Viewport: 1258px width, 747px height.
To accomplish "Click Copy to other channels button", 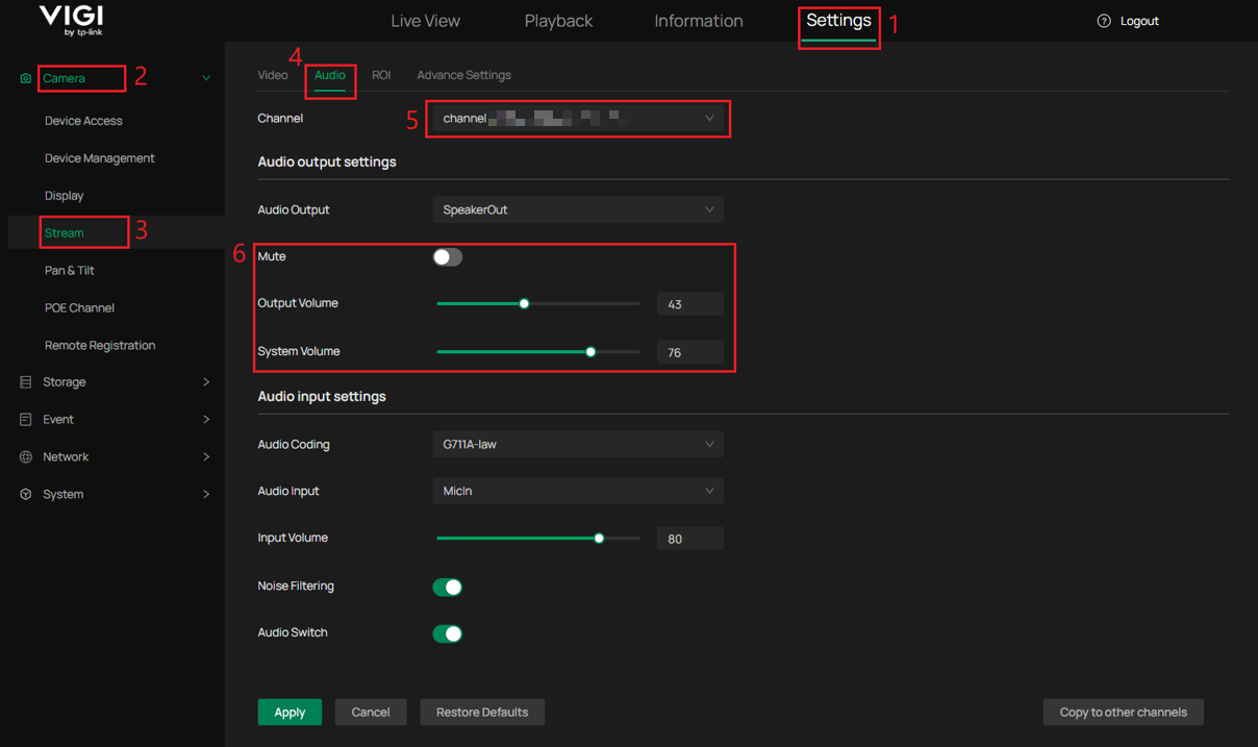I will click(1123, 712).
